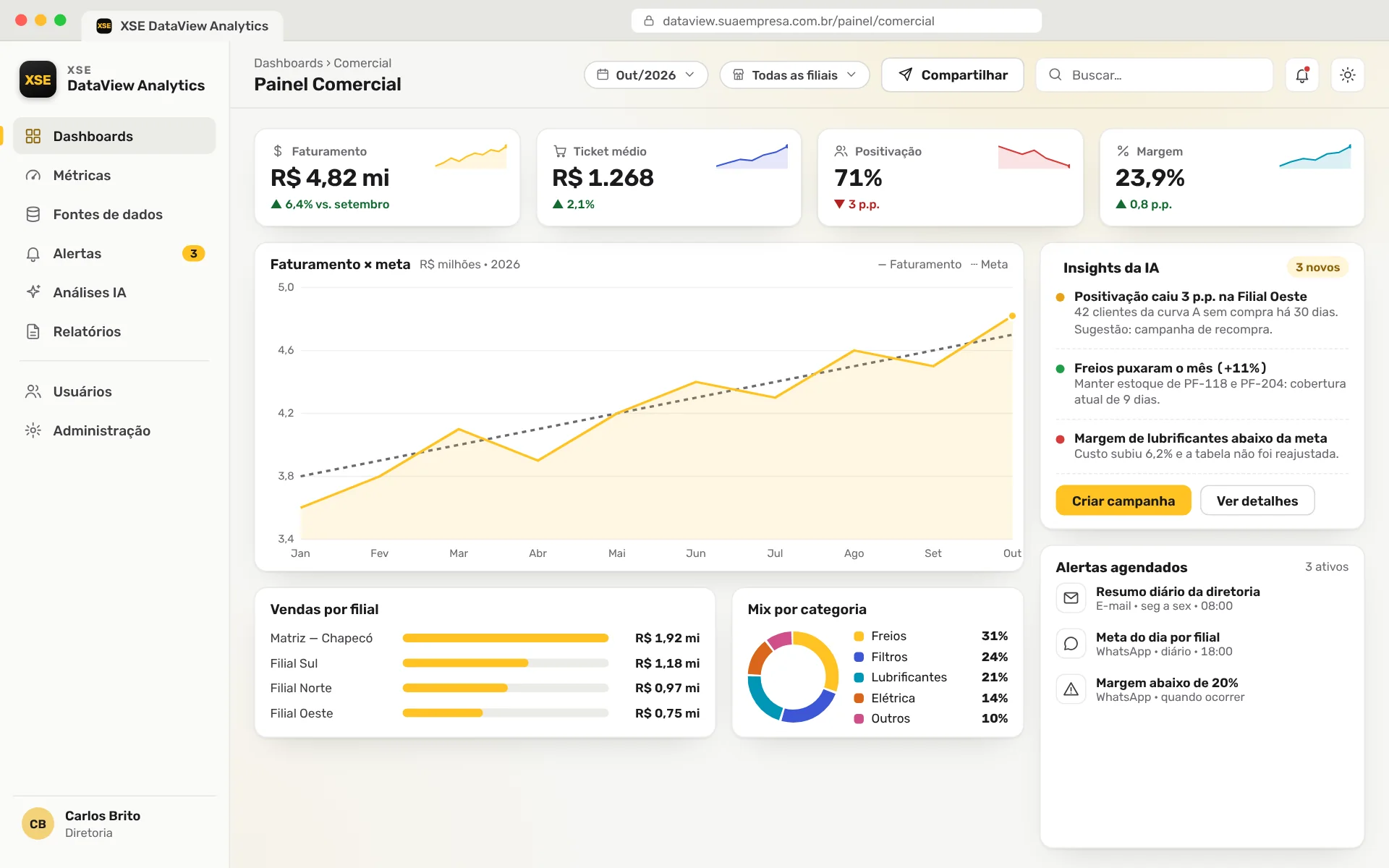Open the Out/2026 period dropdown

pos(645,75)
